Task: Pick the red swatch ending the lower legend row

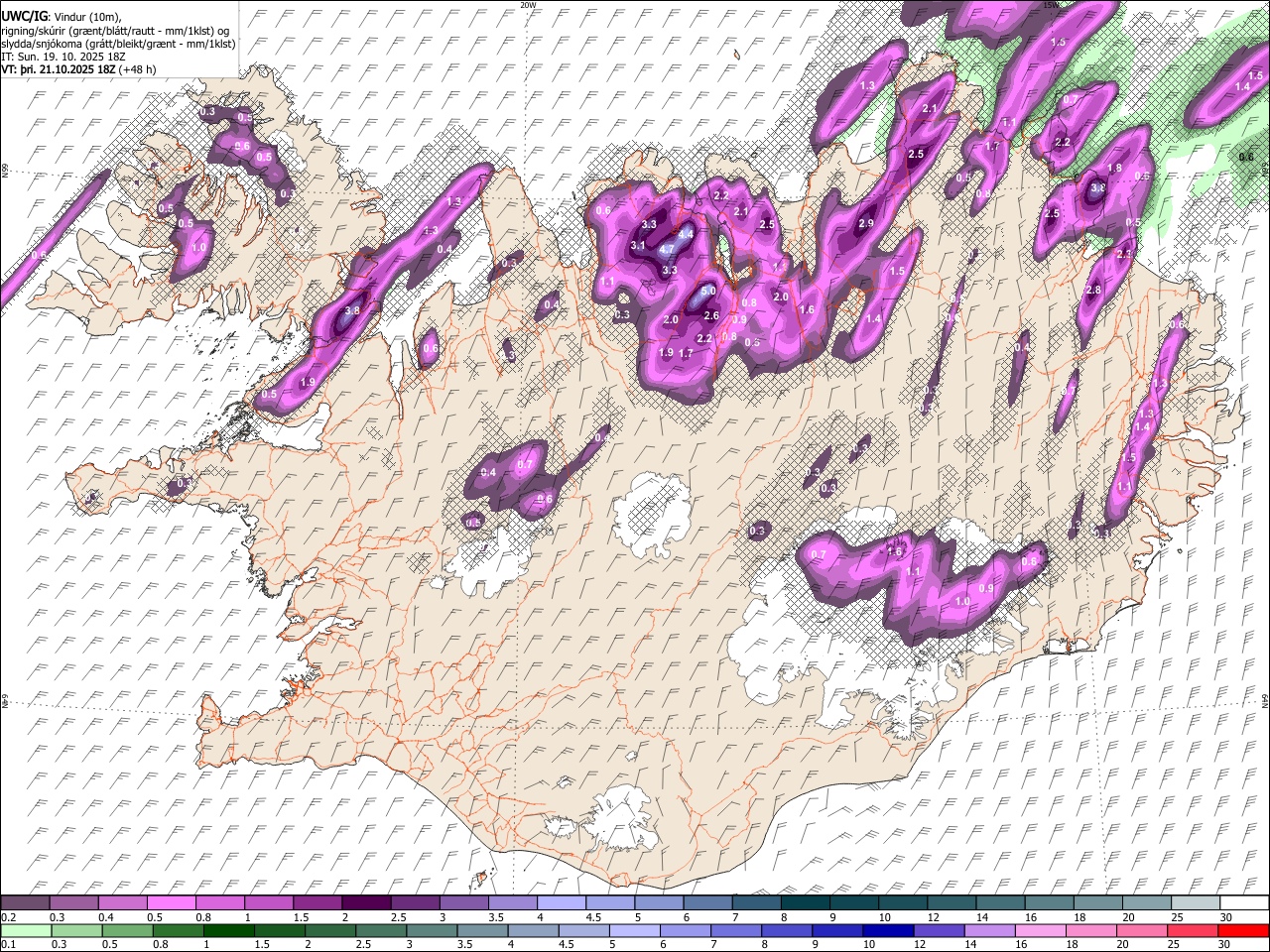Action: click(x=1243, y=930)
